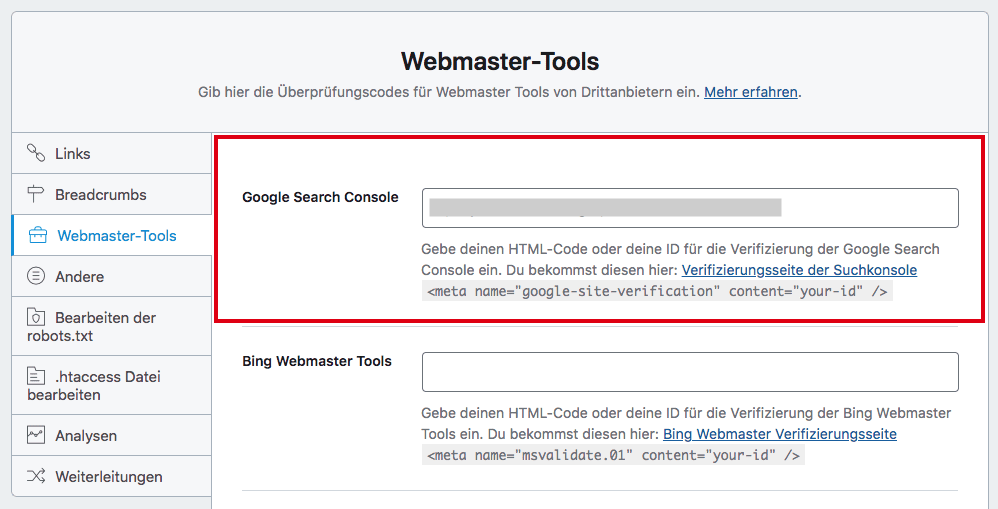Click the msvalidate.01 meta code snippet
The width and height of the screenshot is (998, 509).
point(613,455)
